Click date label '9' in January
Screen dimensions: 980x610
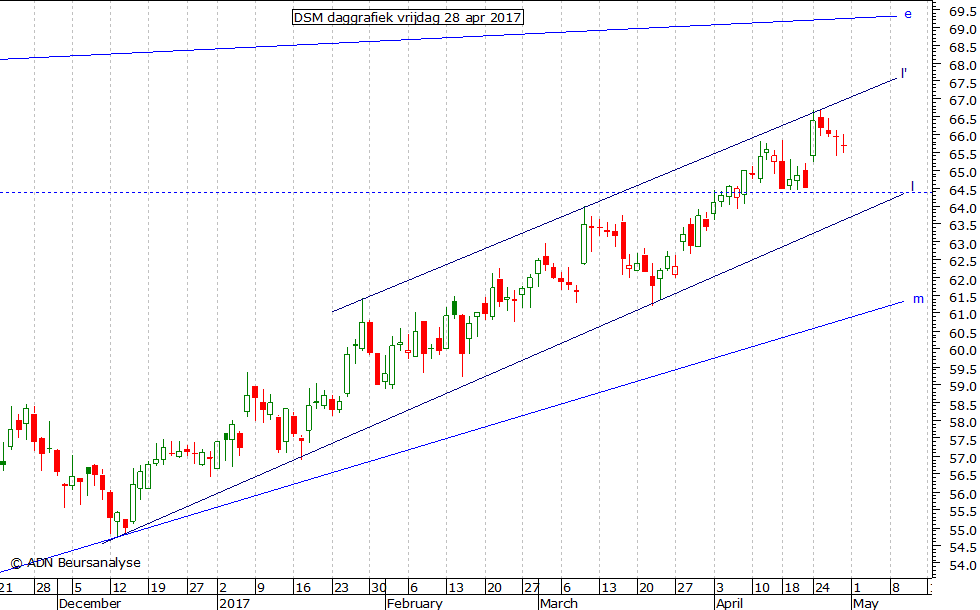261,588
